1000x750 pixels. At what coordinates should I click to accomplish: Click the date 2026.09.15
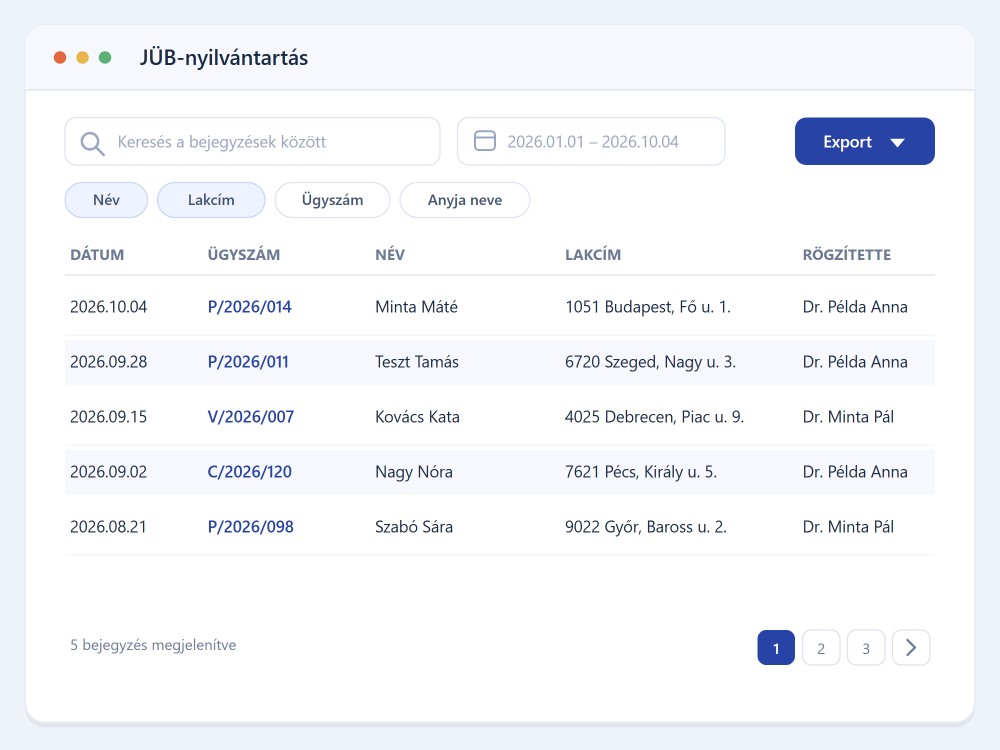point(108,416)
